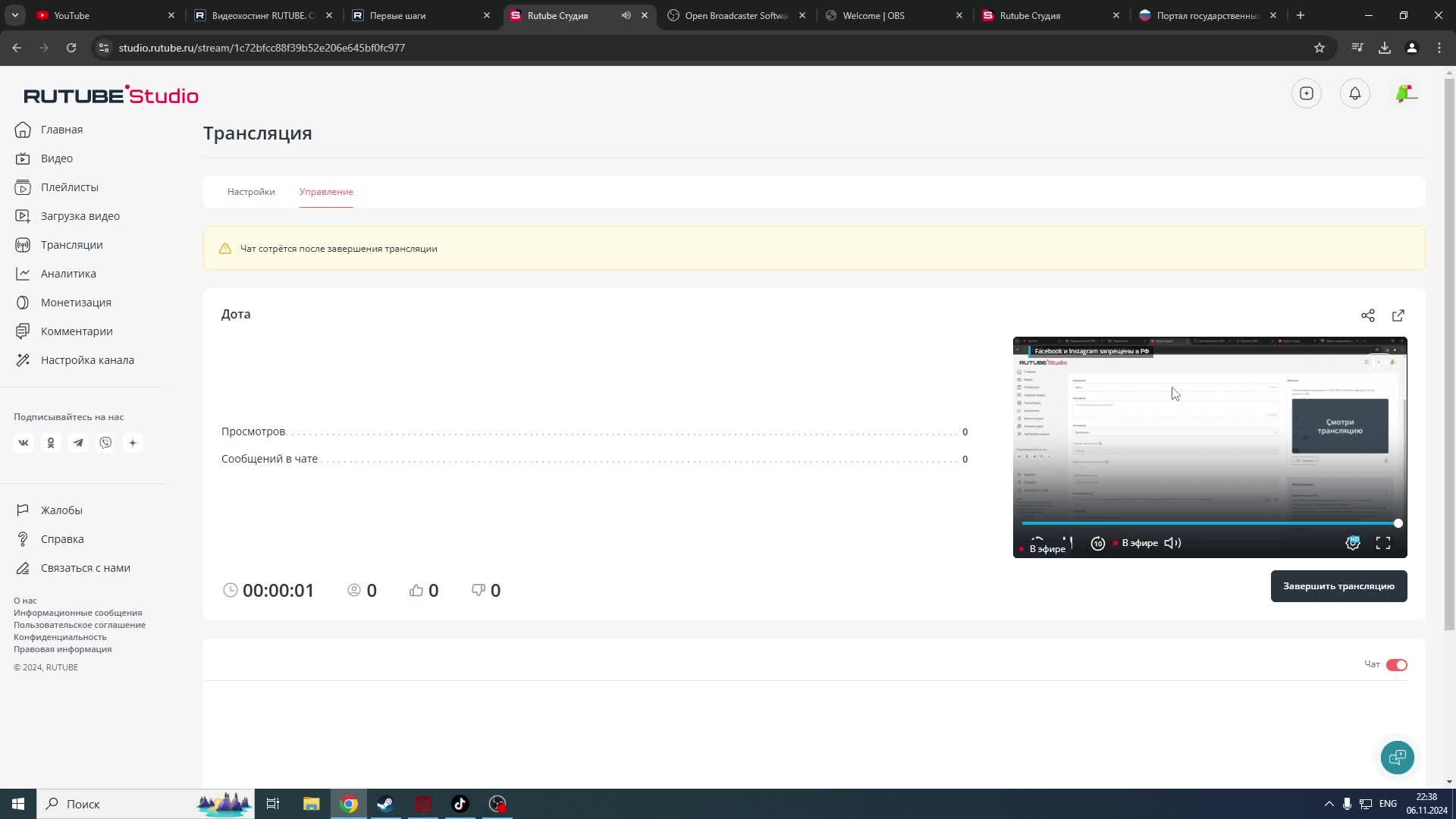Open the Steam icon in taskbar
The image size is (1456, 819).
tap(385, 804)
